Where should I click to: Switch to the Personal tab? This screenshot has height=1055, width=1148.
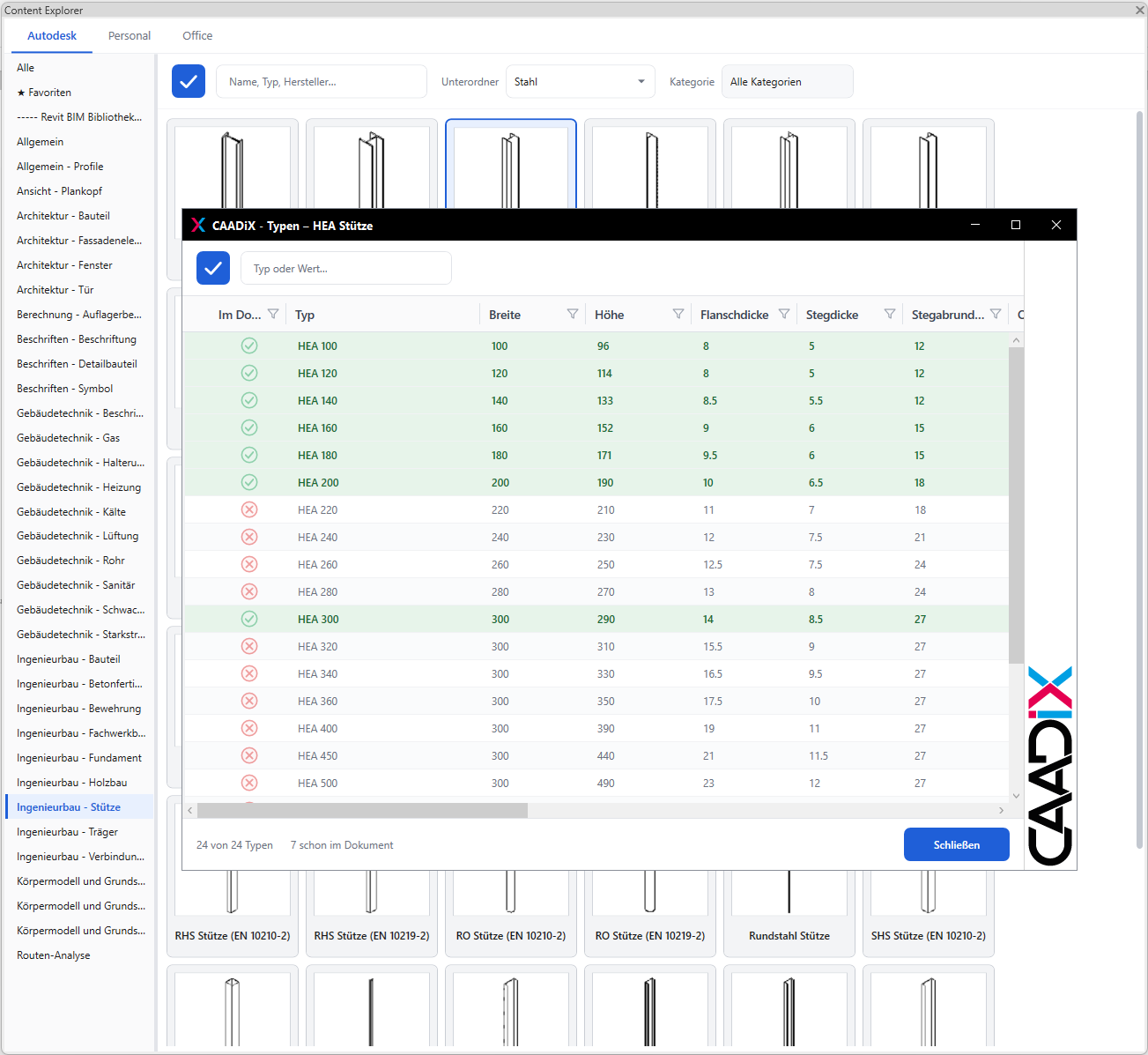(130, 36)
